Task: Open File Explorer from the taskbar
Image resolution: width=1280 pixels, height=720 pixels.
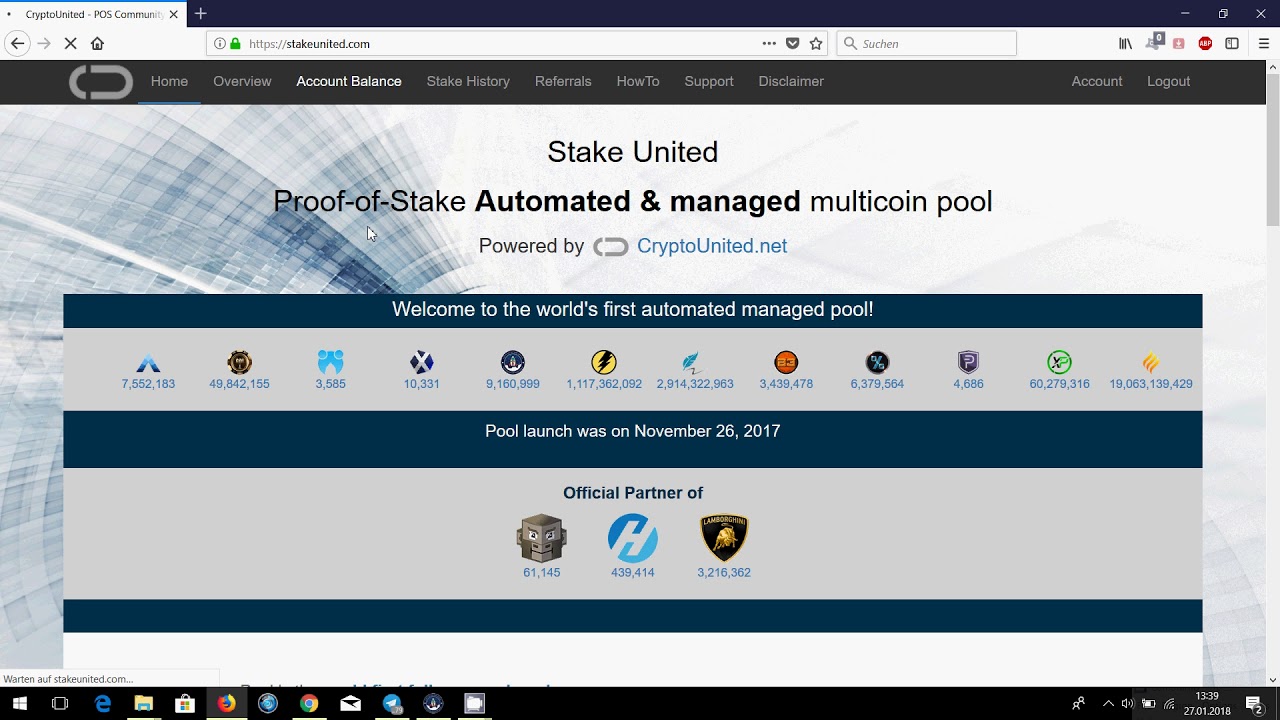Action: pyautogui.click(x=144, y=703)
